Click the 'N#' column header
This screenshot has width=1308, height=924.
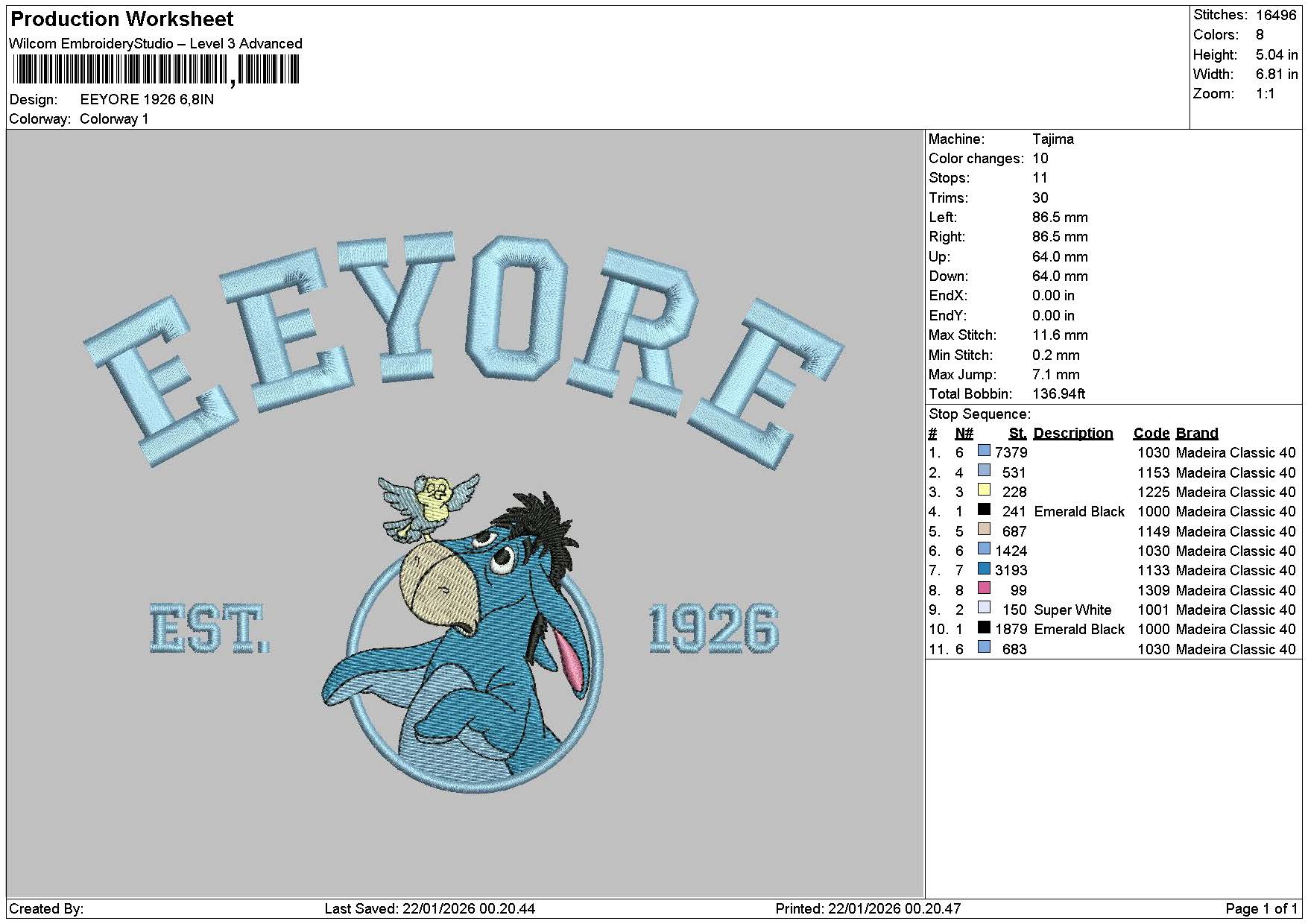tap(964, 433)
